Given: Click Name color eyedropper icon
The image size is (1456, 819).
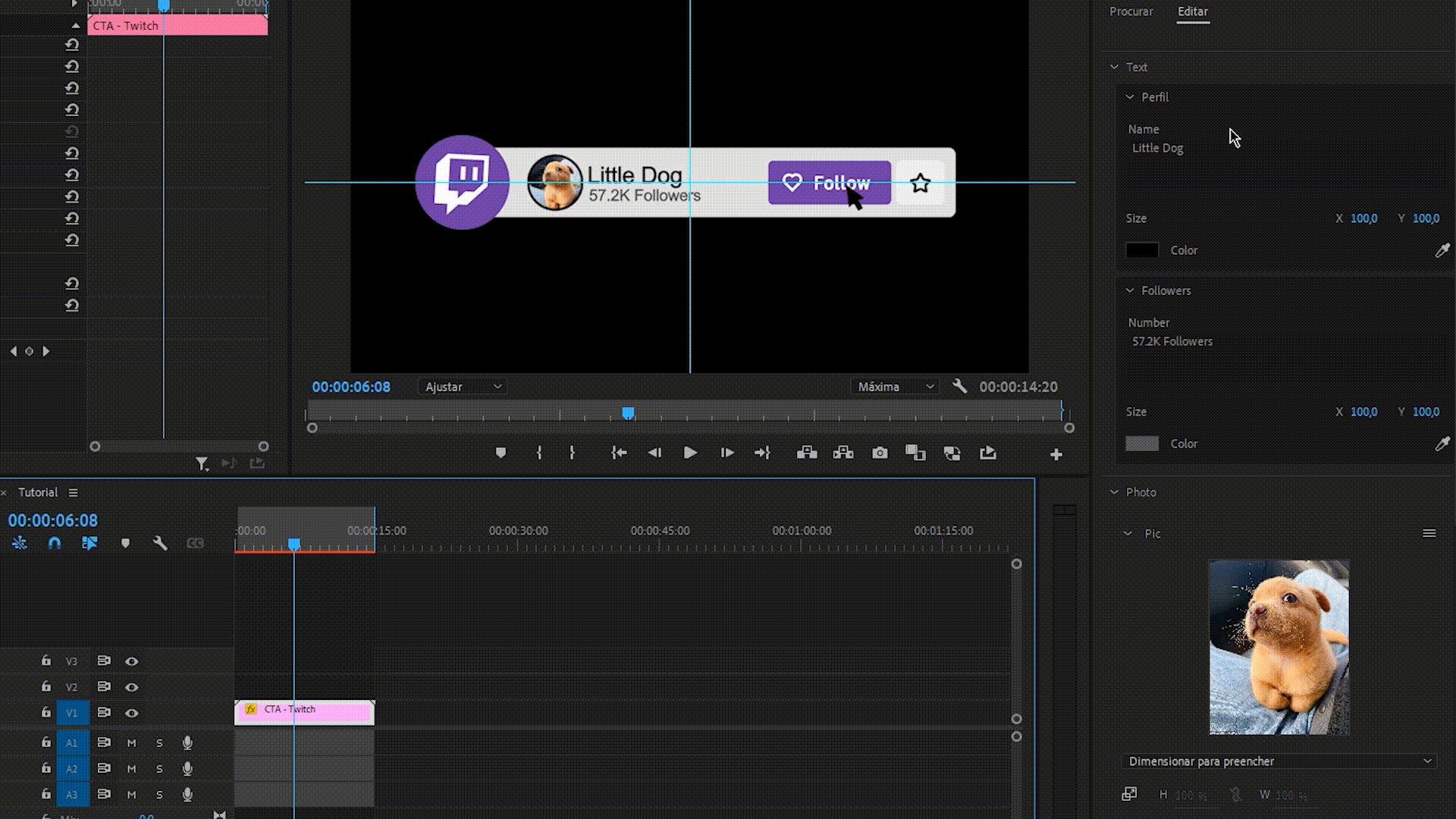Looking at the screenshot, I should pos(1442,250).
